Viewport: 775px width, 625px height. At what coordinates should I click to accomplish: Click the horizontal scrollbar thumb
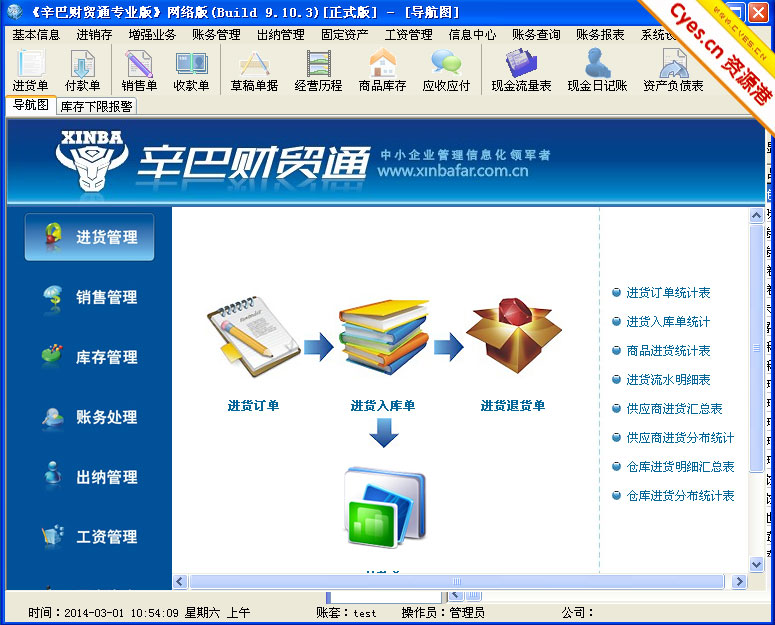pyautogui.click(x=457, y=582)
